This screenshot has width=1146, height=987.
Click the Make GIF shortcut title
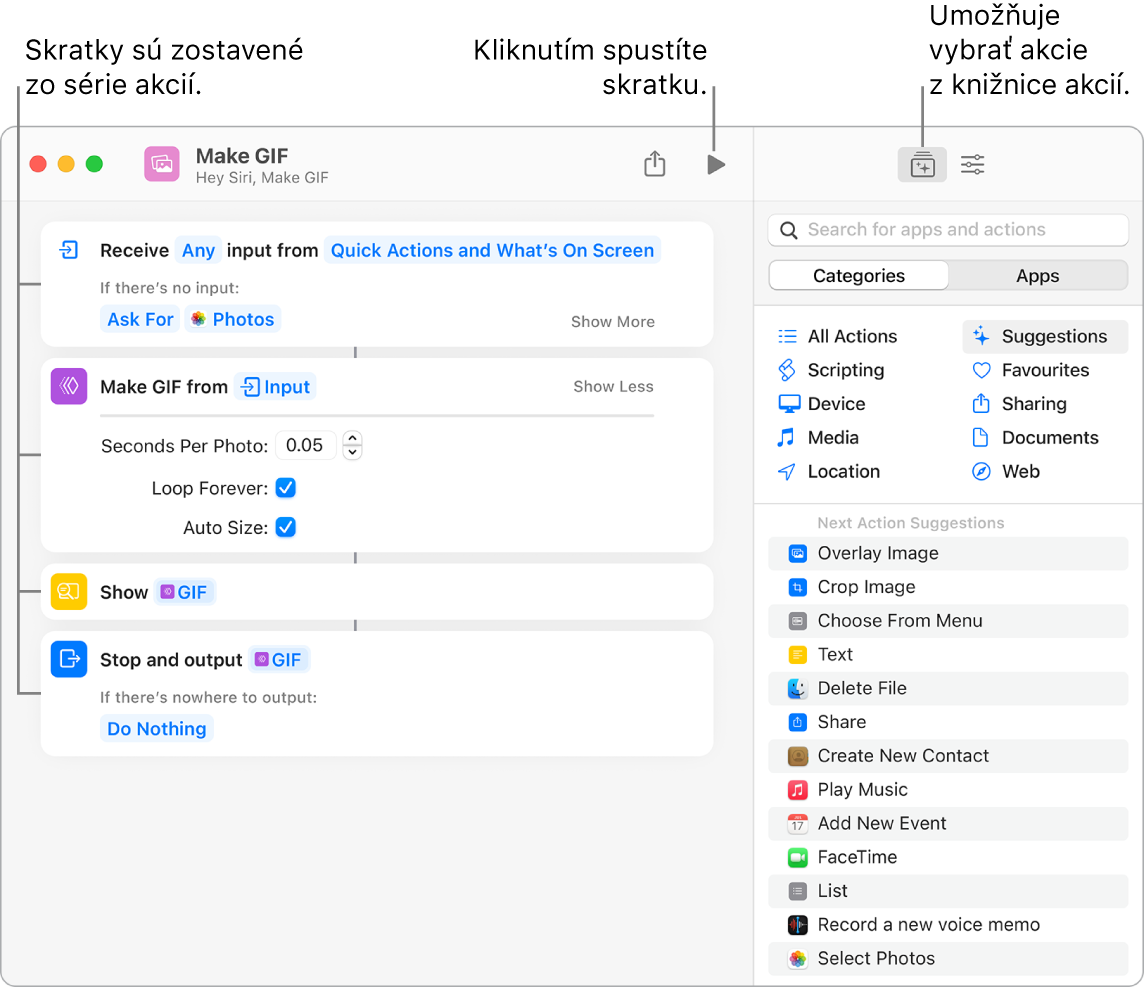242,156
